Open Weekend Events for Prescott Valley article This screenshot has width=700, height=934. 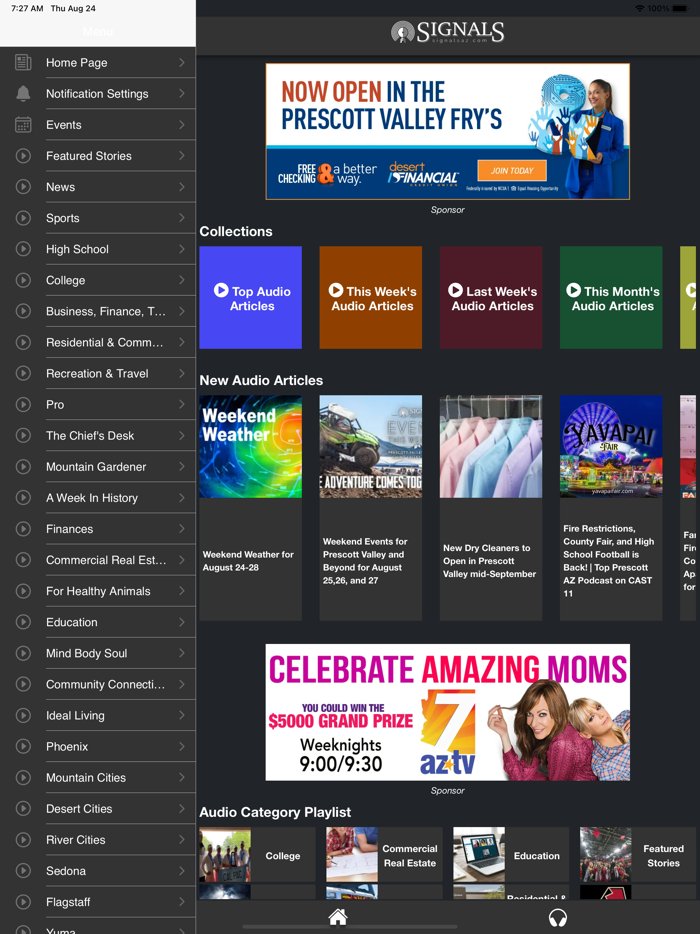point(371,508)
